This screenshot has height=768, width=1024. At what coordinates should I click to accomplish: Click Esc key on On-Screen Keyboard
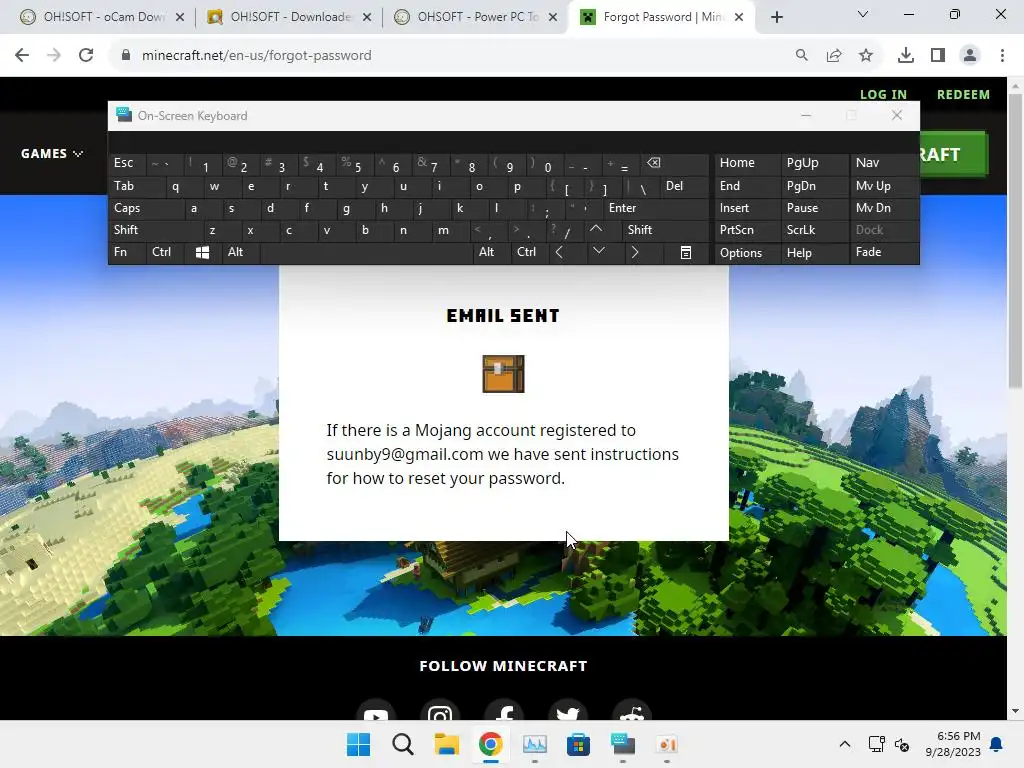pyautogui.click(x=126, y=163)
